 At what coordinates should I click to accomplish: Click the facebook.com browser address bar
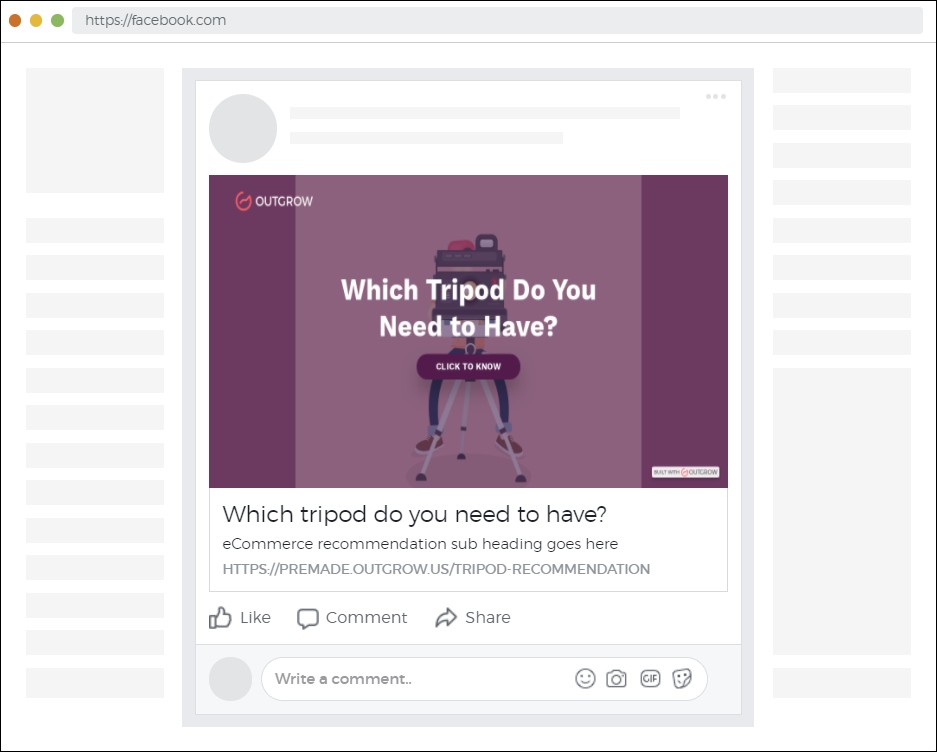click(x=497, y=20)
